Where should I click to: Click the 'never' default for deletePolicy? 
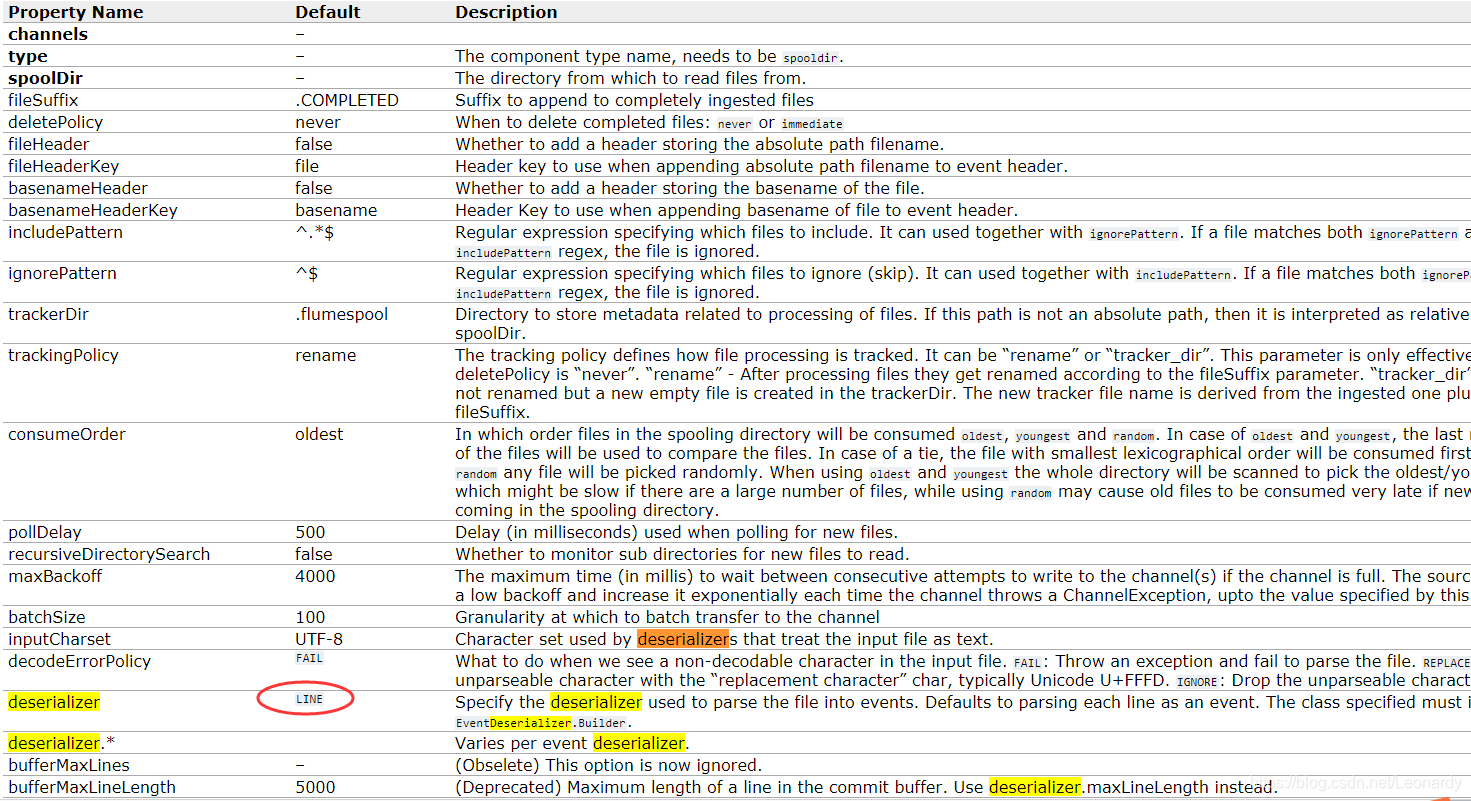(x=318, y=122)
